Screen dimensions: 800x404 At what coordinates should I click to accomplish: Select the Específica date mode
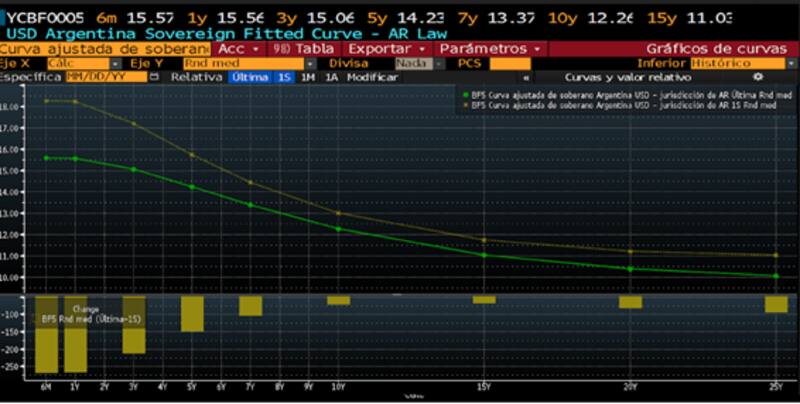point(30,76)
